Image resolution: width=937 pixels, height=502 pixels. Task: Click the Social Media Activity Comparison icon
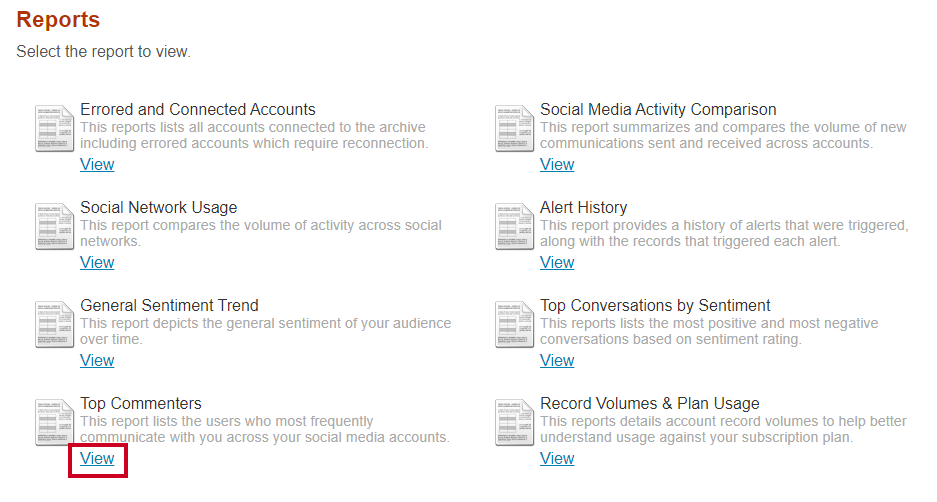tap(515, 128)
